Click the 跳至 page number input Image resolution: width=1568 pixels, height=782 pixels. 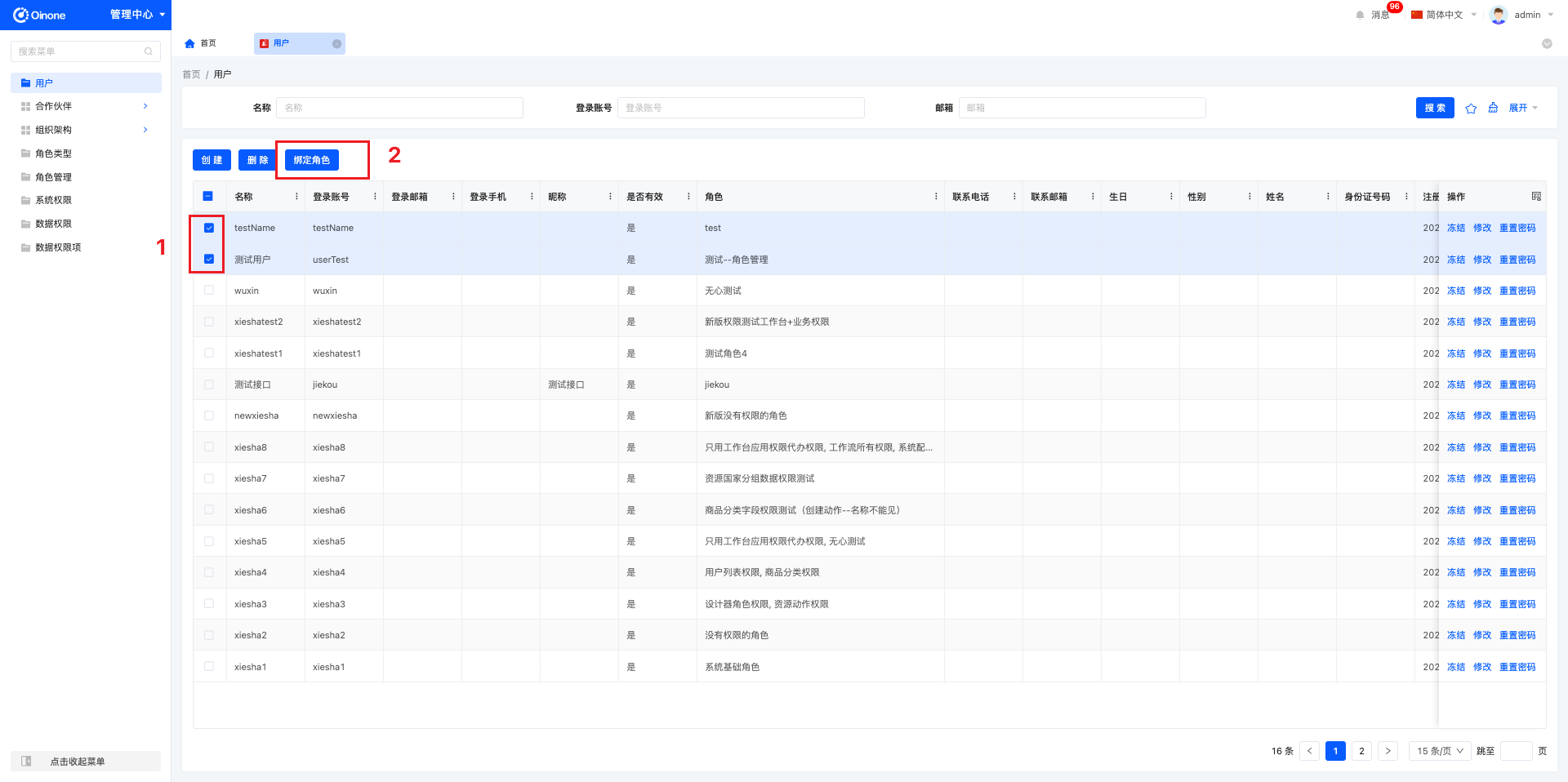(x=1516, y=751)
